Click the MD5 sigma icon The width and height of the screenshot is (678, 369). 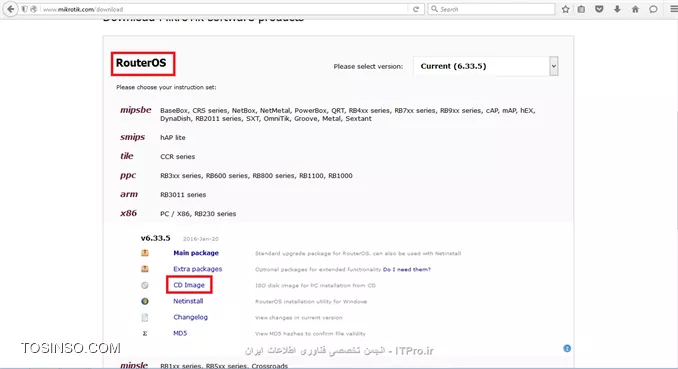coord(145,333)
